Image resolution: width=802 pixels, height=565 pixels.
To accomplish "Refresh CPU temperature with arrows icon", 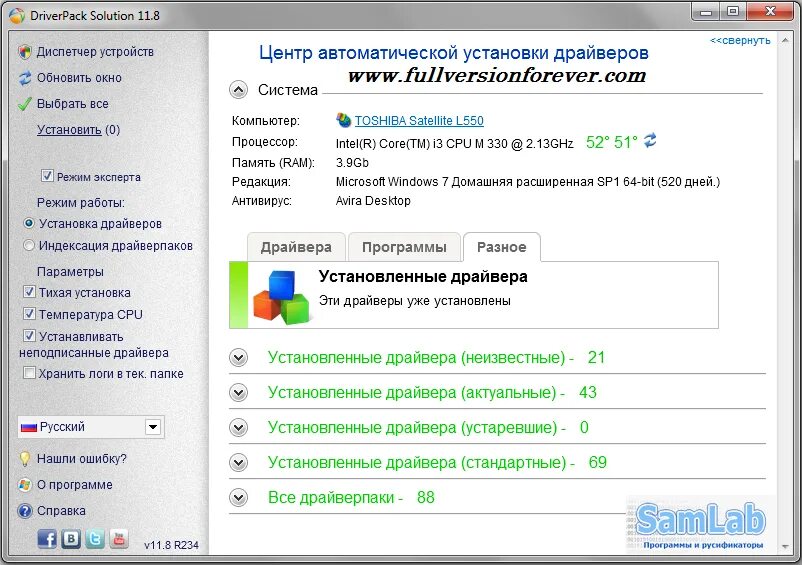I will coord(650,140).
